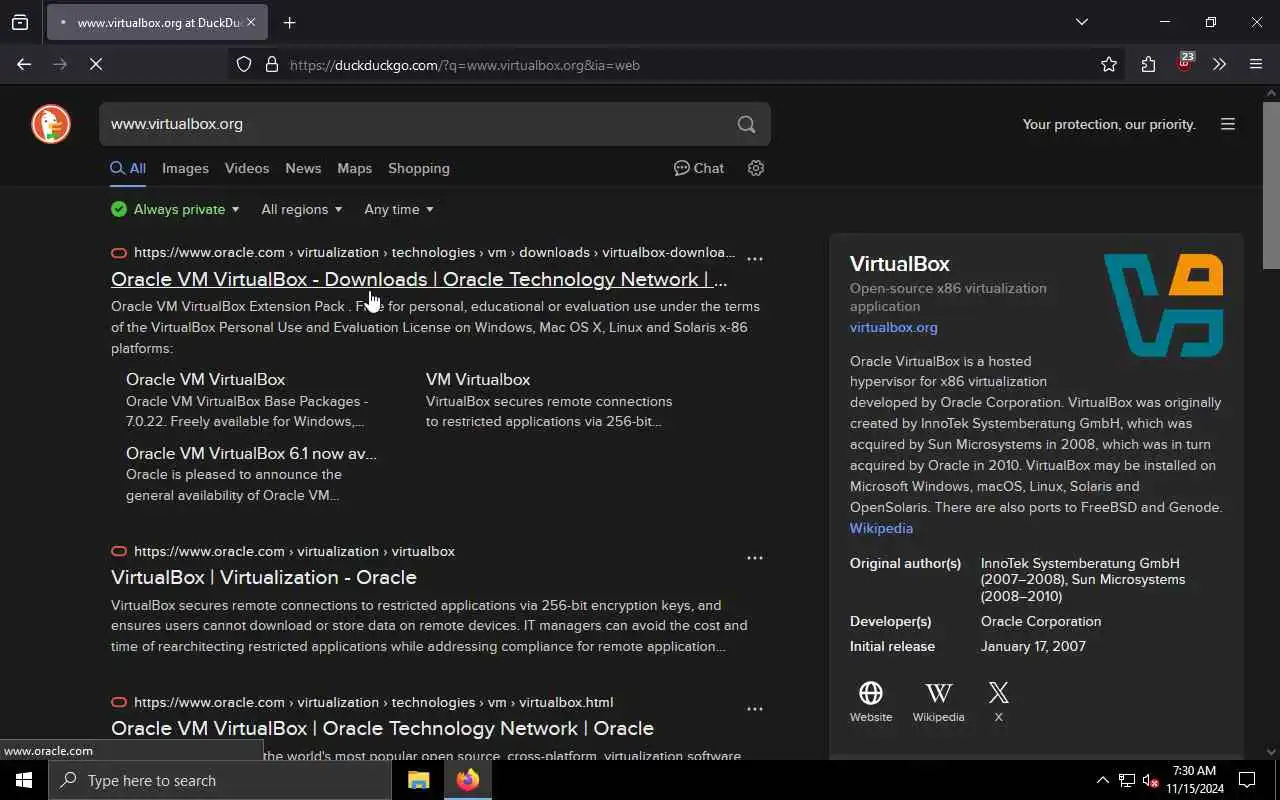The height and width of the screenshot is (800, 1280).
Task: Click the scrollbar down arrow
Action: pyautogui.click(x=1271, y=752)
